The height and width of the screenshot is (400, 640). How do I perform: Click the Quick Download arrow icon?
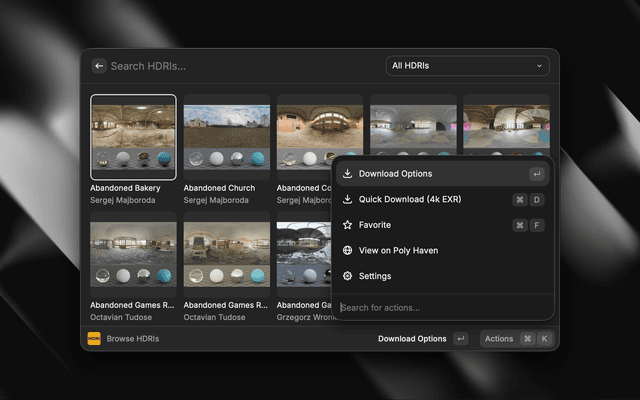pos(347,199)
